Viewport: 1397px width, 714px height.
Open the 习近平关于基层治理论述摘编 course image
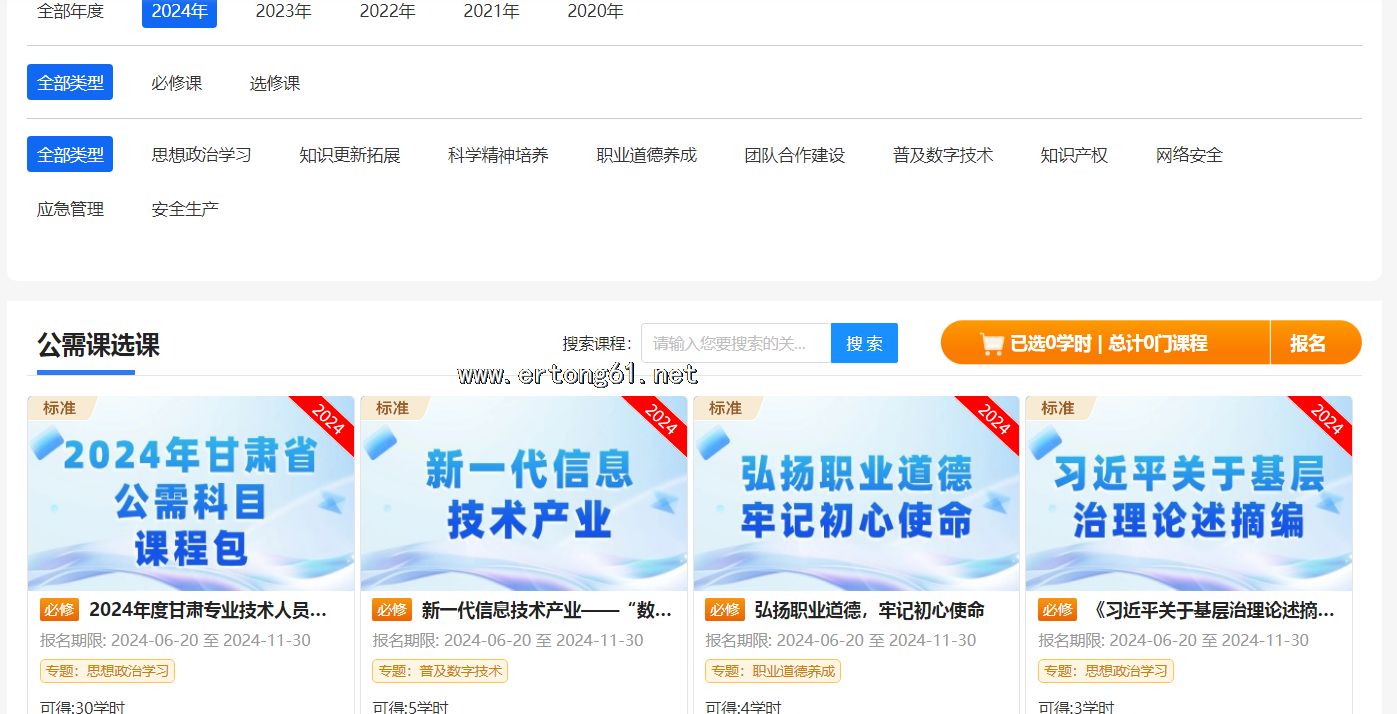(x=1188, y=493)
